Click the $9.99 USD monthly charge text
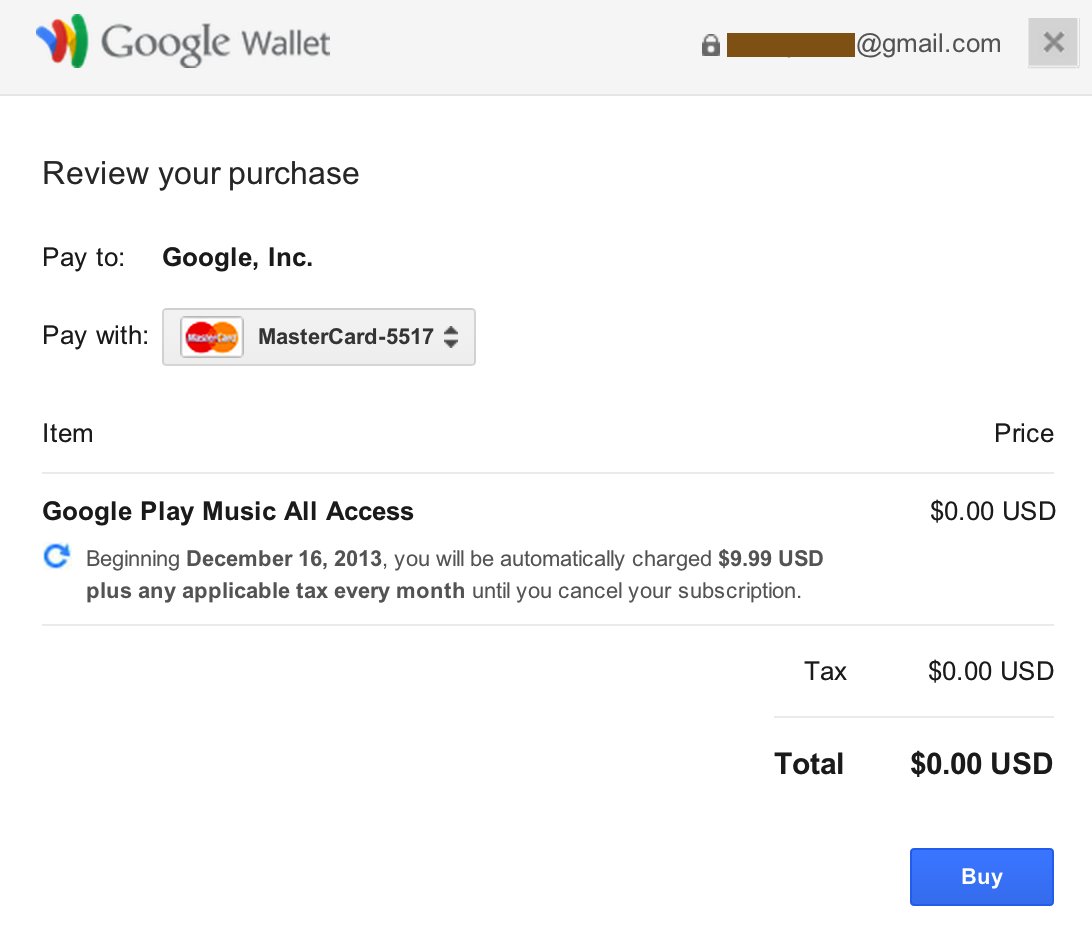The height and width of the screenshot is (946, 1092). pos(770,559)
